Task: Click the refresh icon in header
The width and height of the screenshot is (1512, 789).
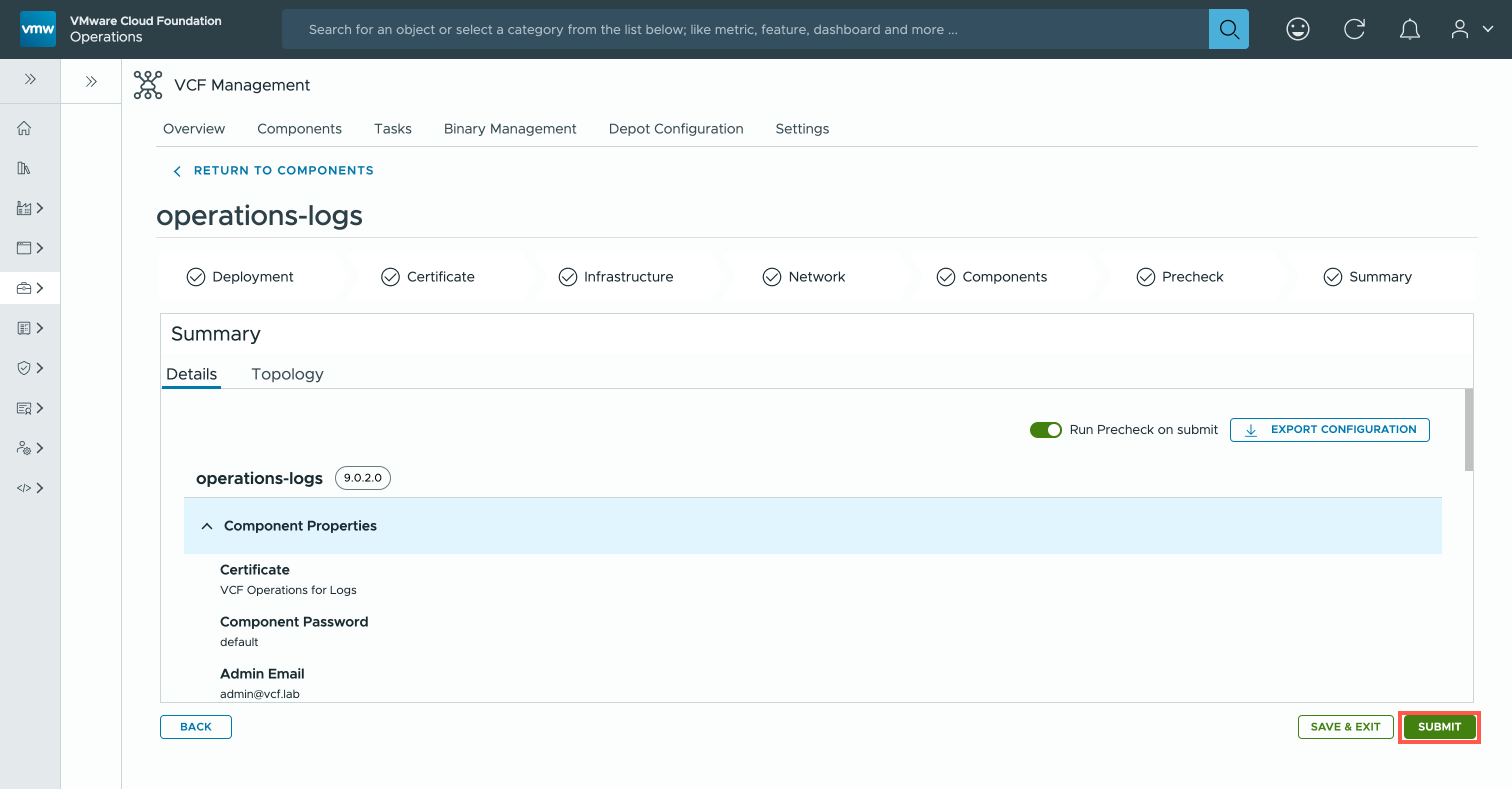Action: coord(1353,29)
